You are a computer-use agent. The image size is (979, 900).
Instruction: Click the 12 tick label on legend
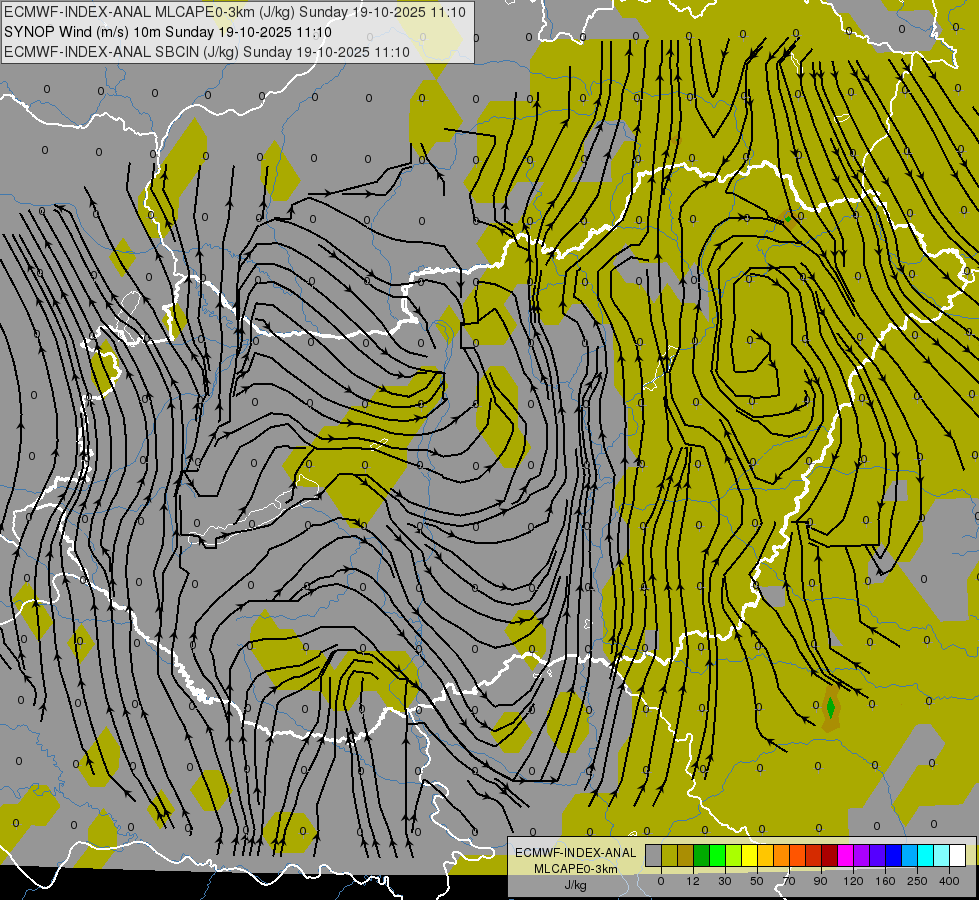pos(693,881)
